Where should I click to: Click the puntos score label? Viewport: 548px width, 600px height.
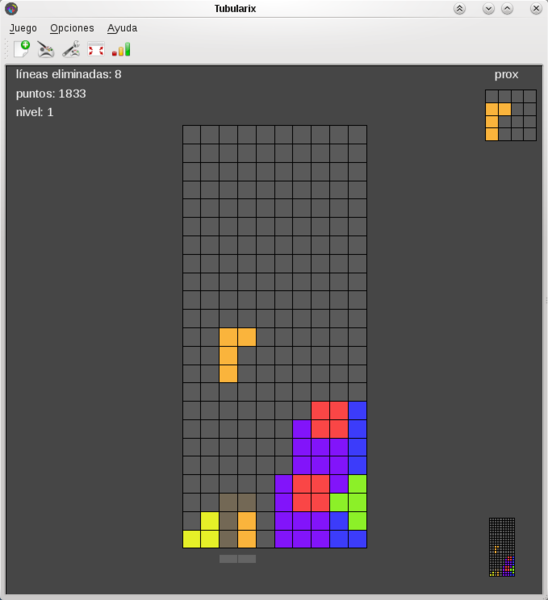pyautogui.click(x=51, y=94)
